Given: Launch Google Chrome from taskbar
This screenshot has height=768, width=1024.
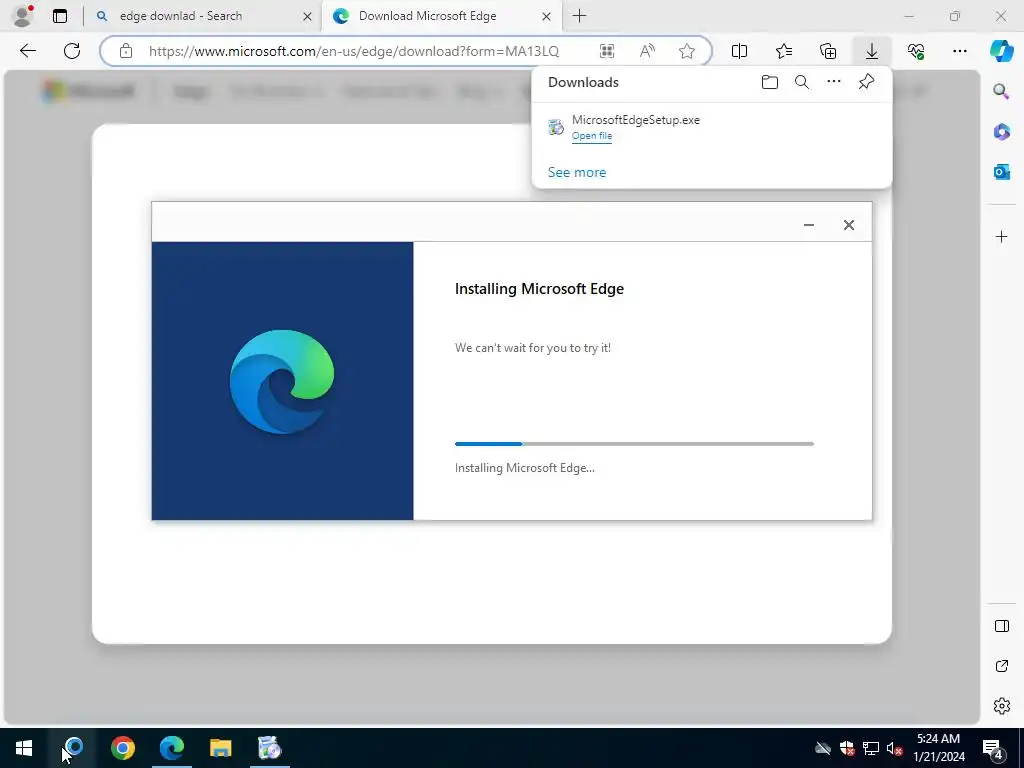Looking at the screenshot, I should click(123, 748).
